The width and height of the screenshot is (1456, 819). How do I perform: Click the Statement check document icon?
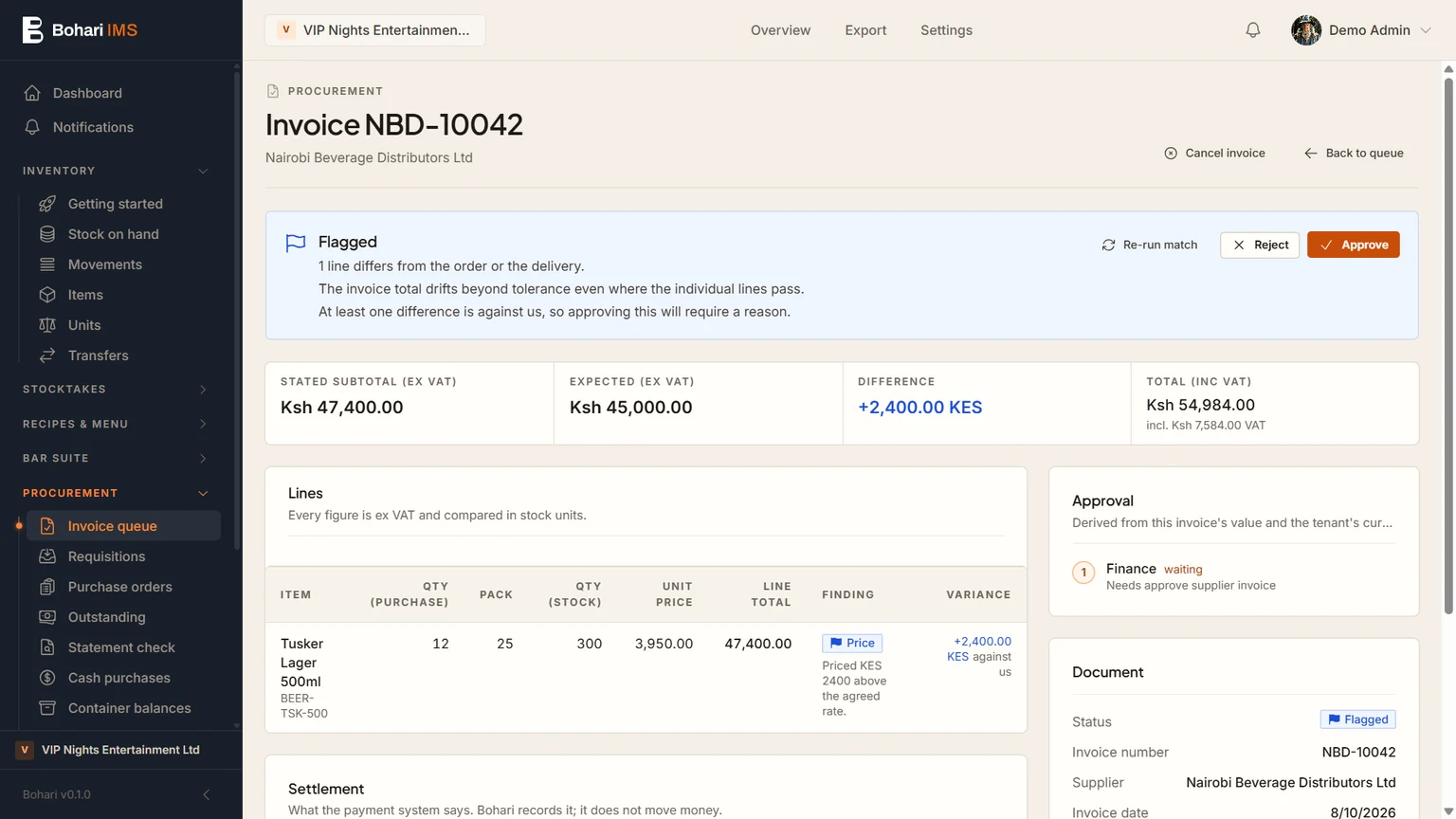pyautogui.click(x=47, y=647)
